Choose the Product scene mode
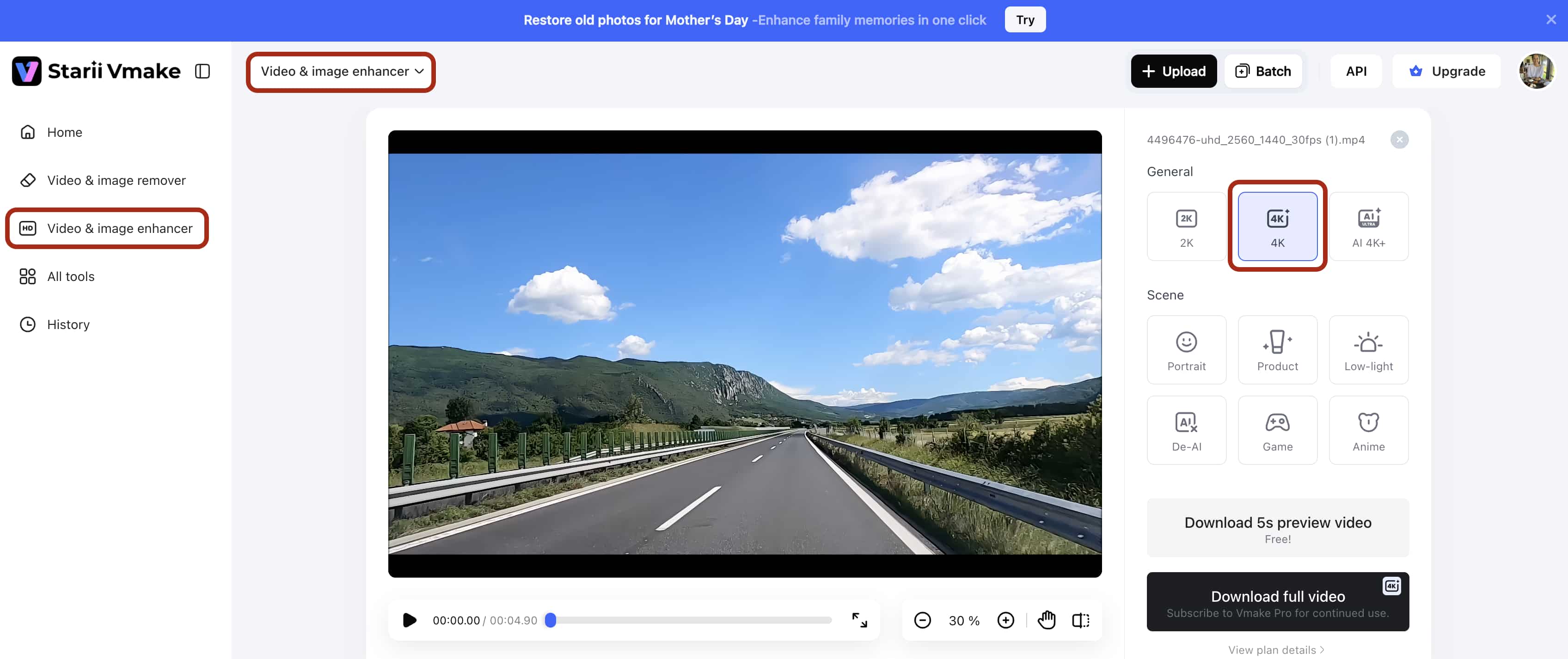The image size is (1568, 659). (1277, 350)
